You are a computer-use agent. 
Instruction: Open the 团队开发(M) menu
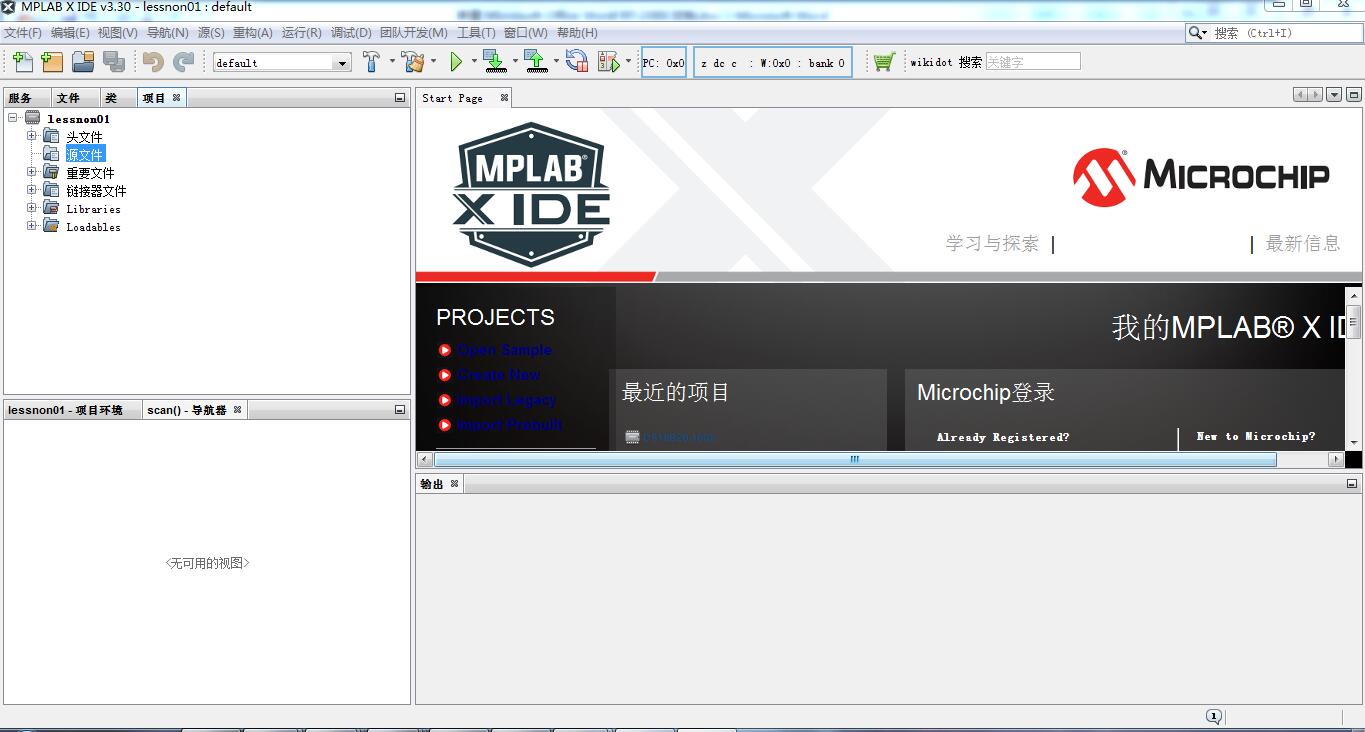pyautogui.click(x=414, y=33)
